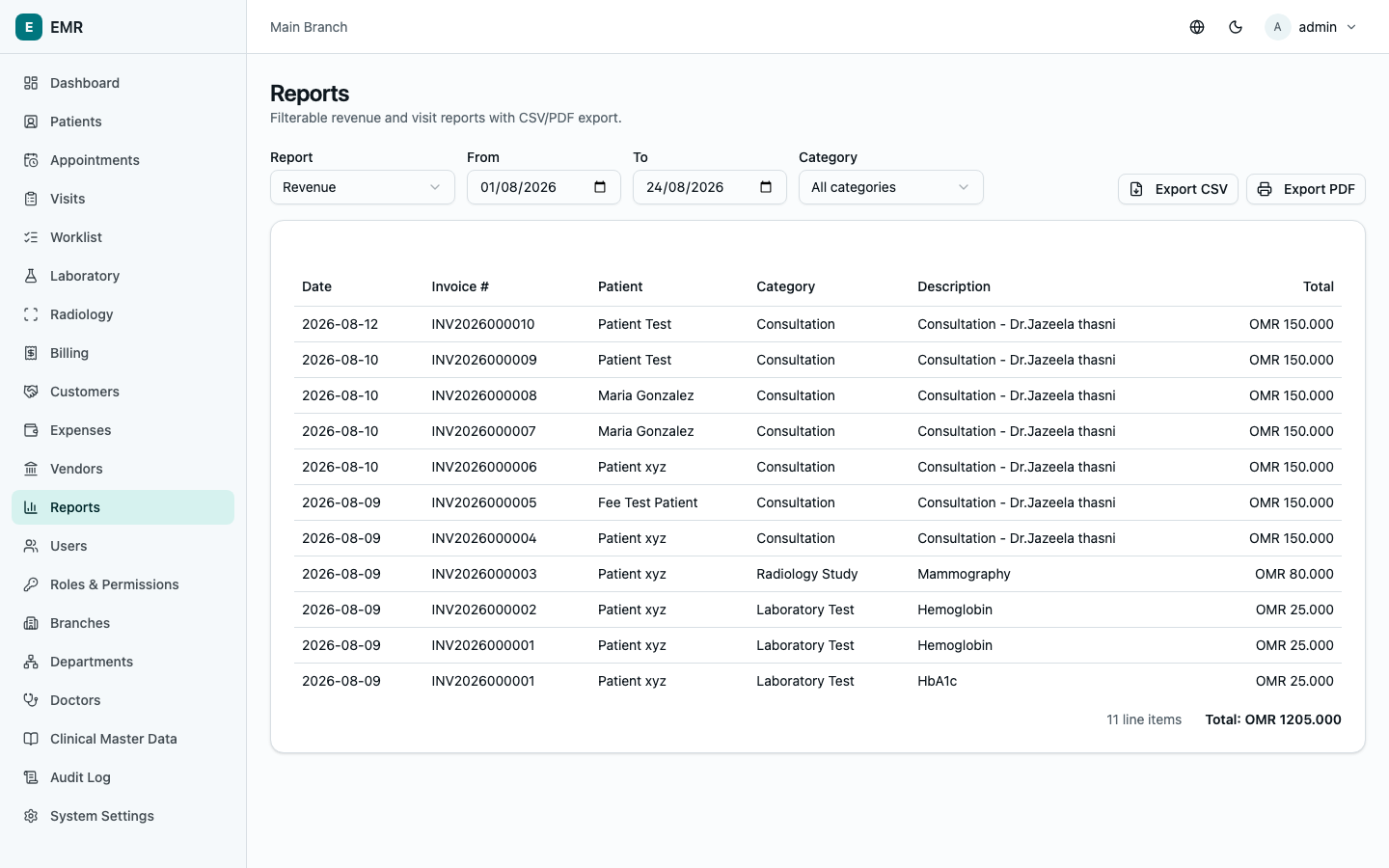This screenshot has width=1389, height=868.
Task: Click invoice INV2026000010
Action: [x=483, y=324]
